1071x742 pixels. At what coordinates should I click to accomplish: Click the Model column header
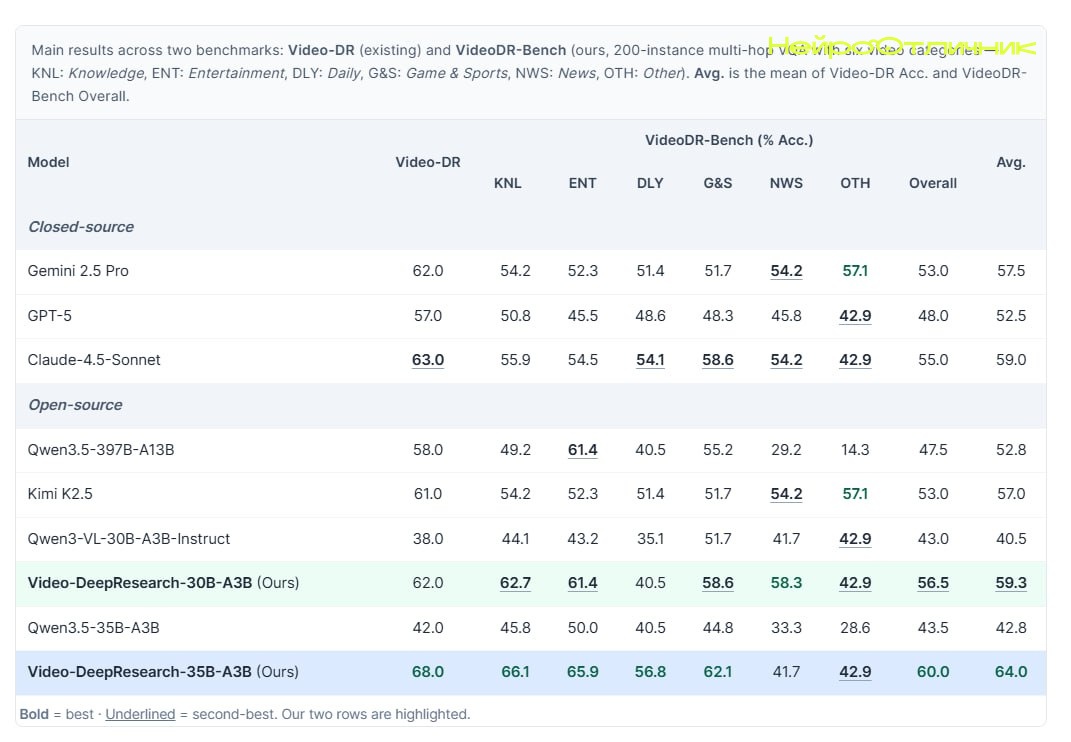tap(48, 162)
